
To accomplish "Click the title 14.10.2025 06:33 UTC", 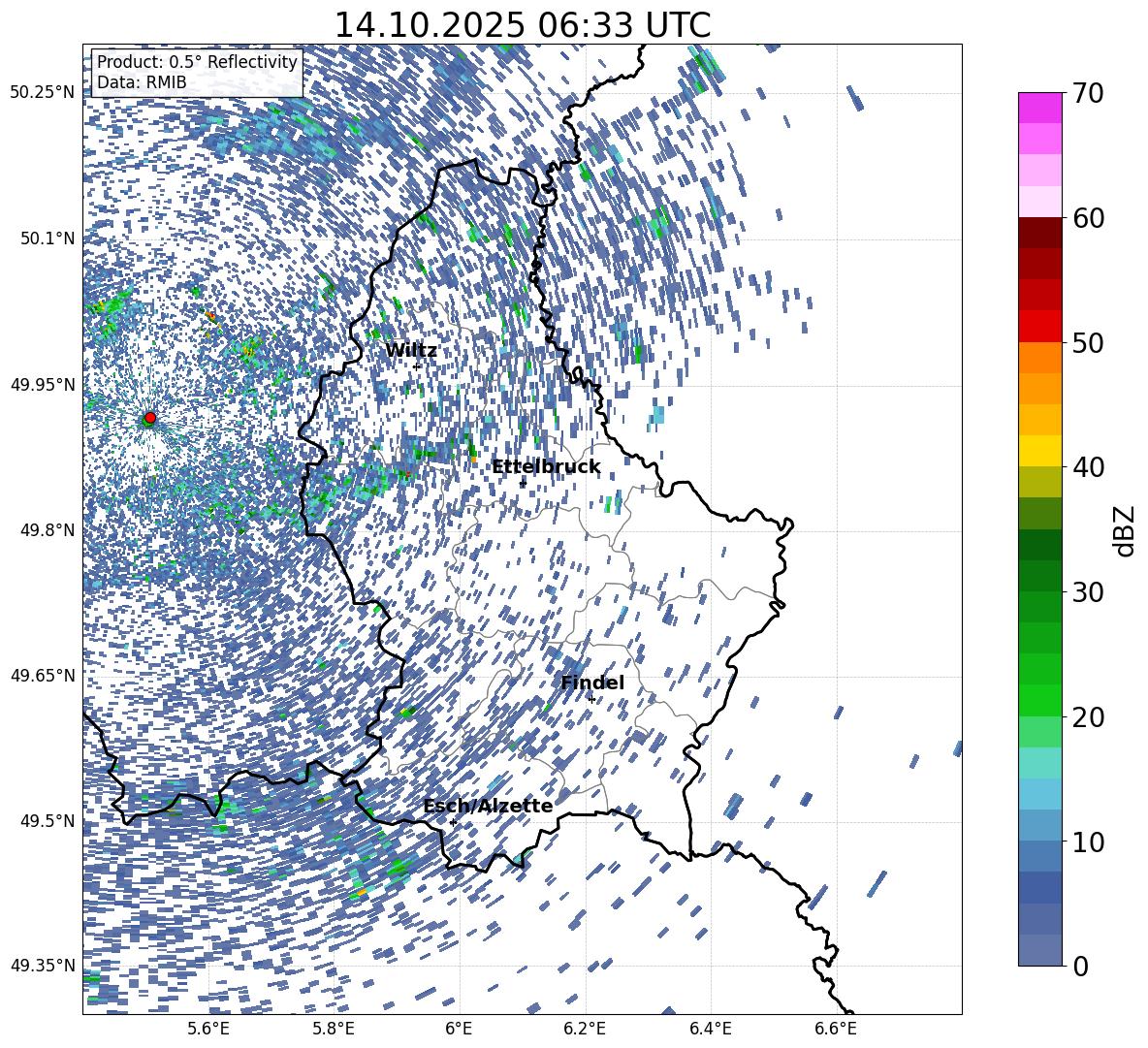I will [523, 25].
